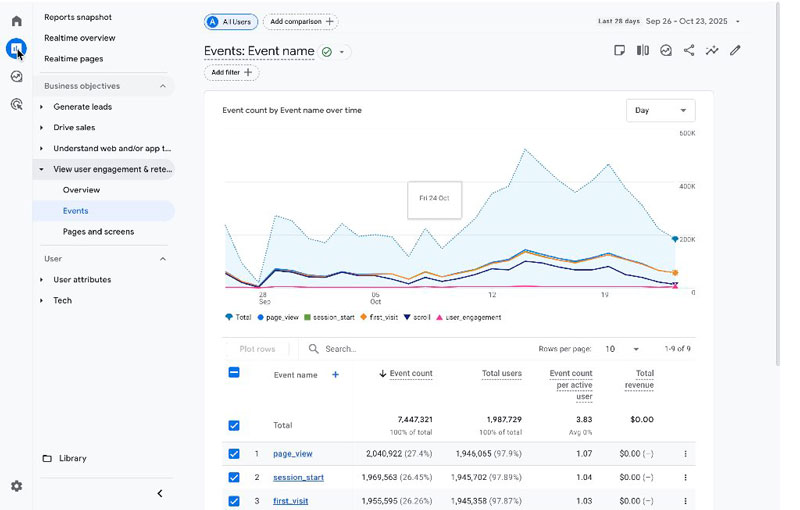Open Admin settings gear icon
The image size is (800, 510).
coord(16,486)
